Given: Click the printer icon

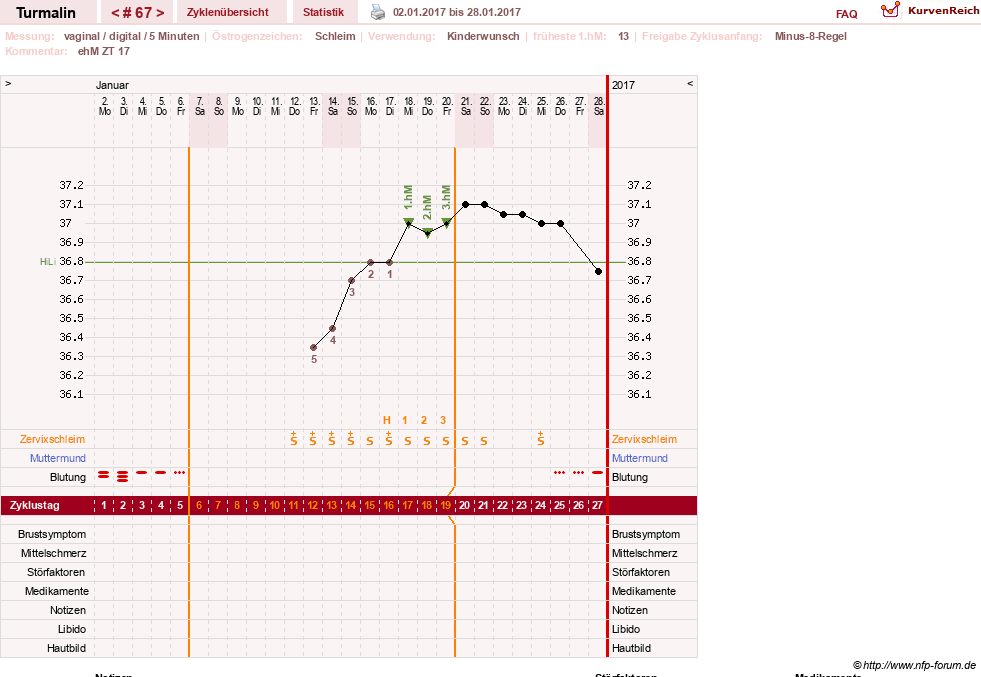Looking at the screenshot, I should click(378, 12).
